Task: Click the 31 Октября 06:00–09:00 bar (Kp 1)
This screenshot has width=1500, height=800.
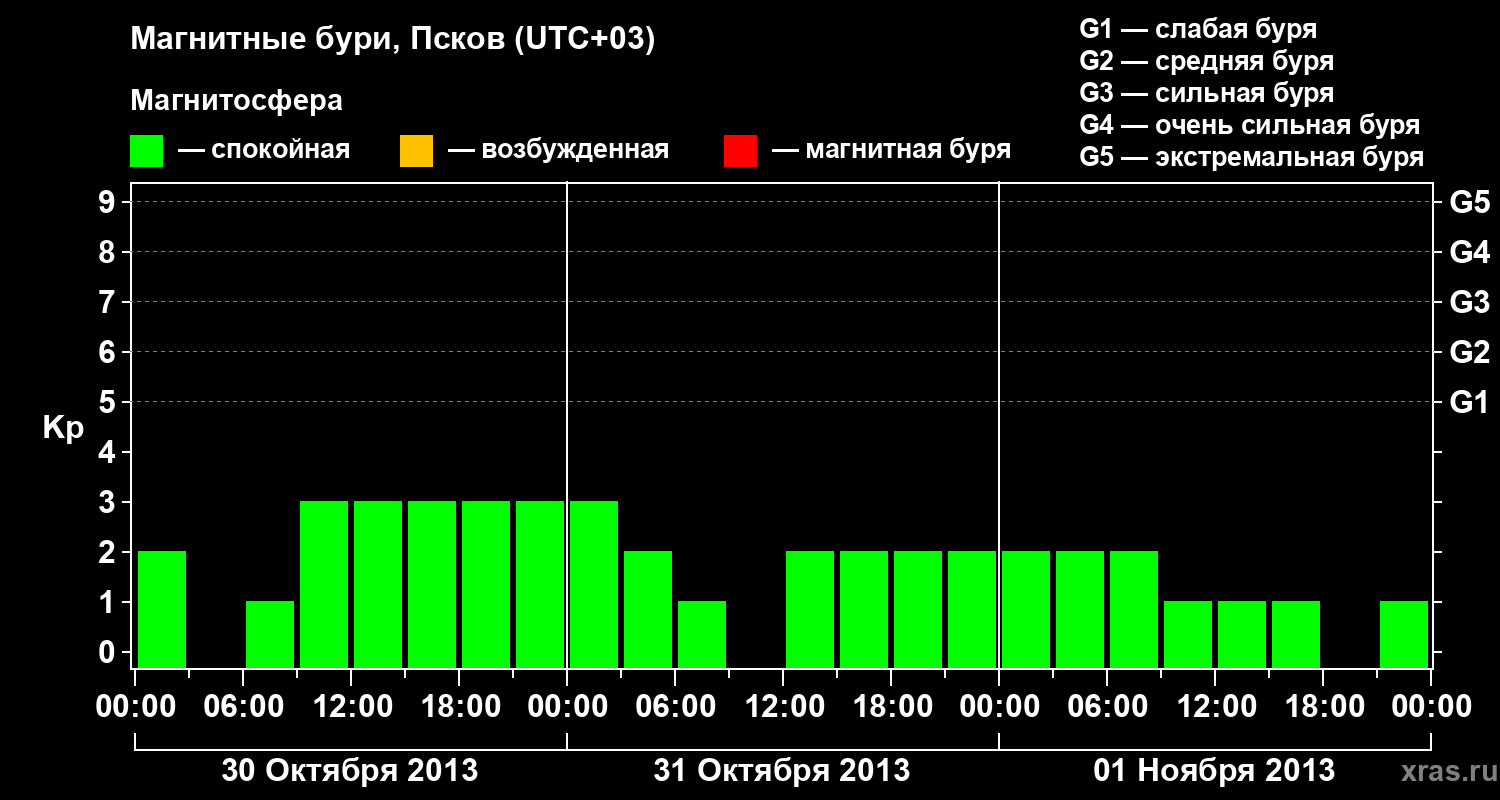Action: [x=702, y=634]
